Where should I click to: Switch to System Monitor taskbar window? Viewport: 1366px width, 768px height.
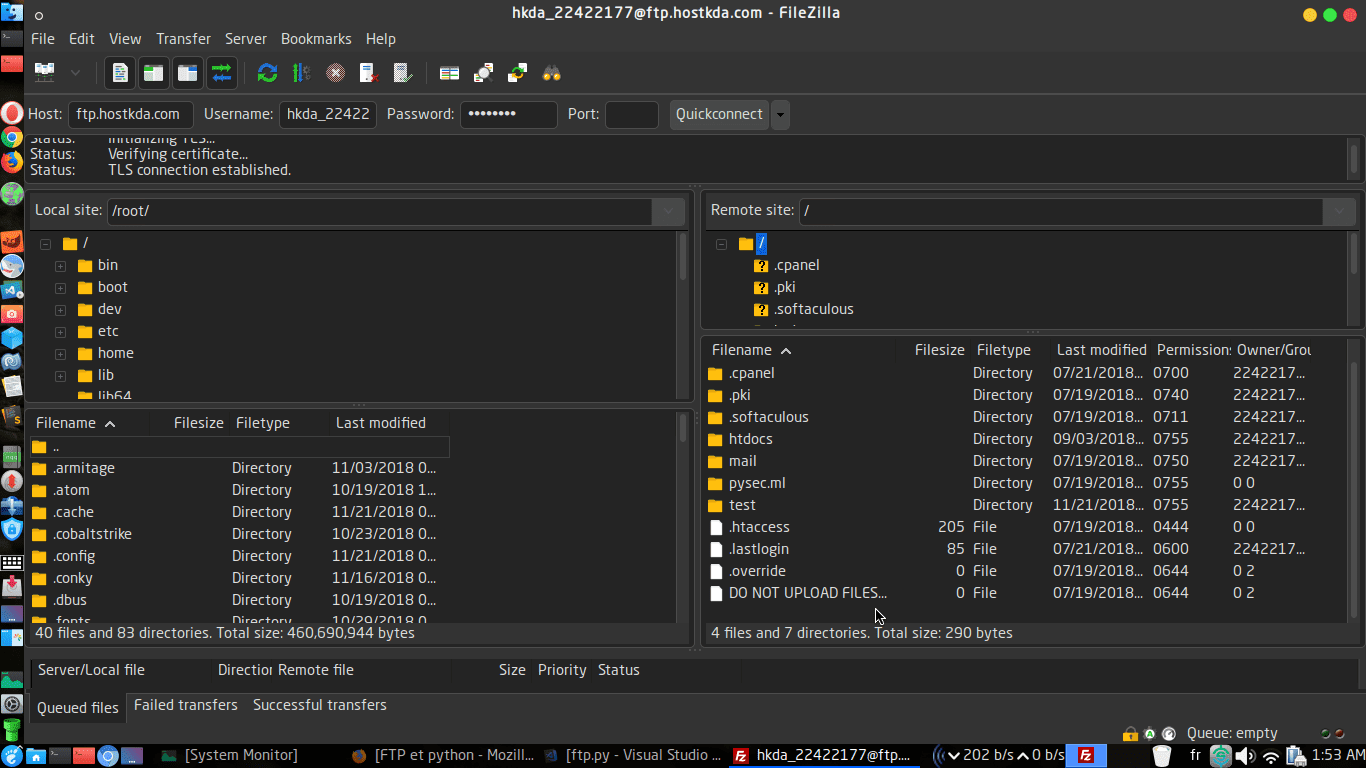point(230,755)
